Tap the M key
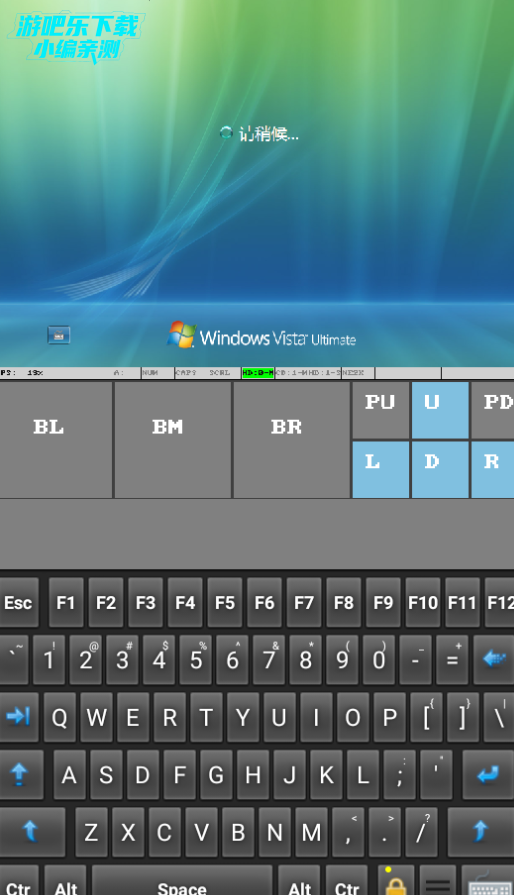This screenshot has width=514, height=895. click(x=311, y=832)
